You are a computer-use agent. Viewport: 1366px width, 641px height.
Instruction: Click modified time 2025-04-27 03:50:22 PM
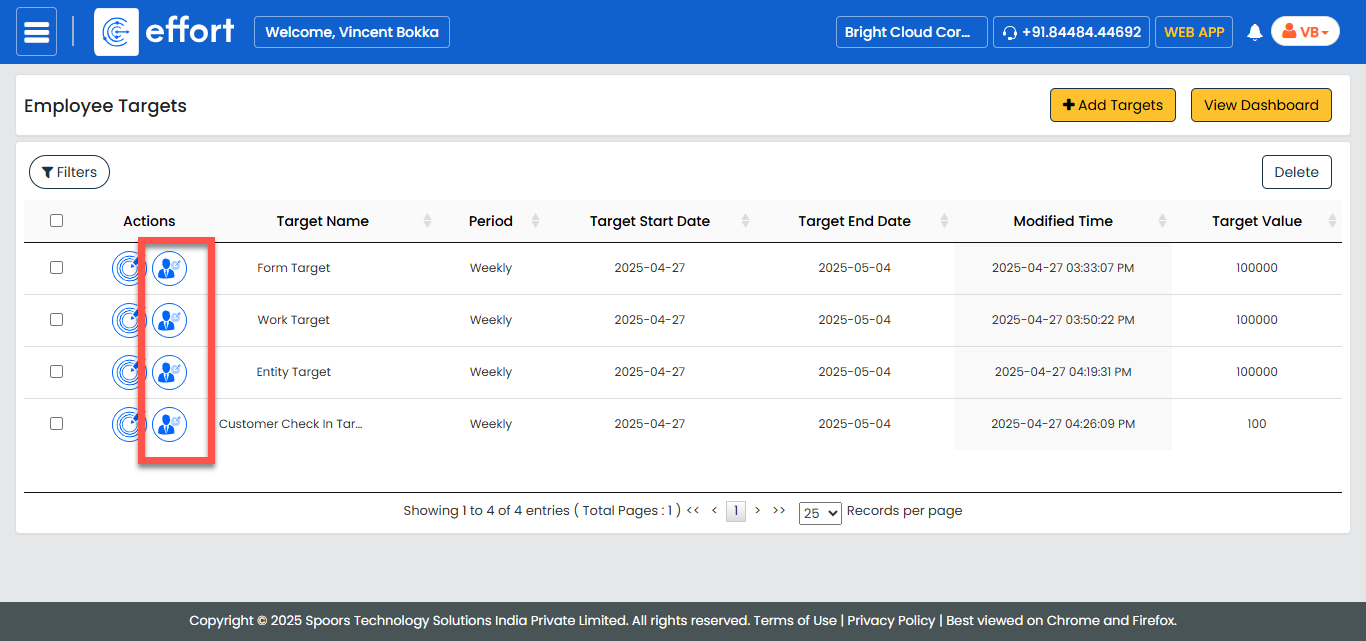[x=1063, y=320]
